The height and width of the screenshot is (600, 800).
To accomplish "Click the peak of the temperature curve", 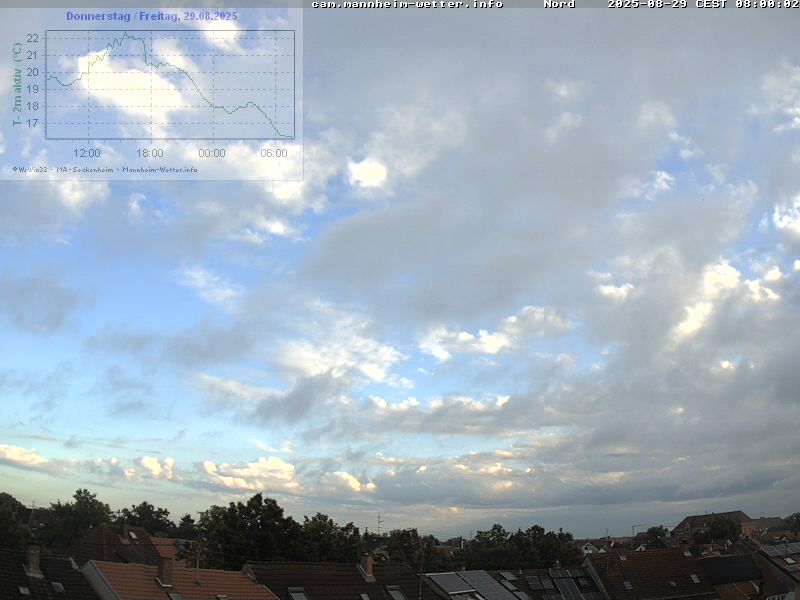I will coord(125,34).
